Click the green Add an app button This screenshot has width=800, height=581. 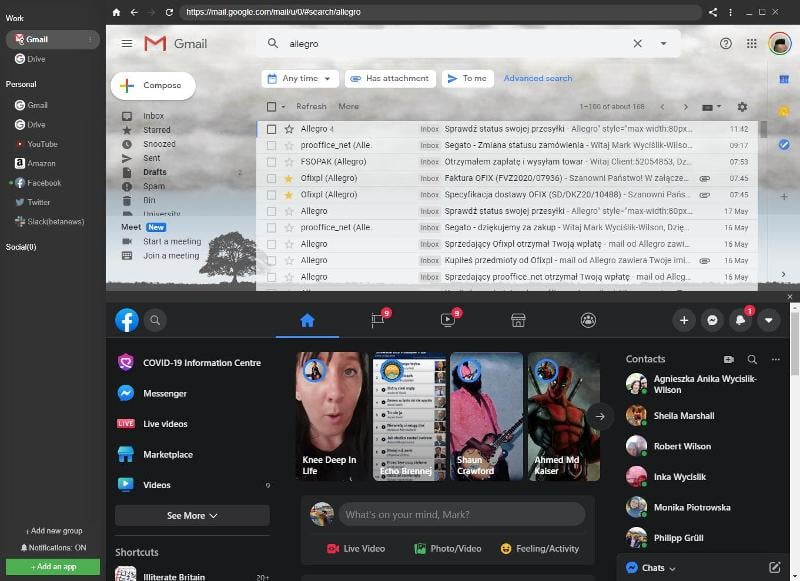[53, 566]
